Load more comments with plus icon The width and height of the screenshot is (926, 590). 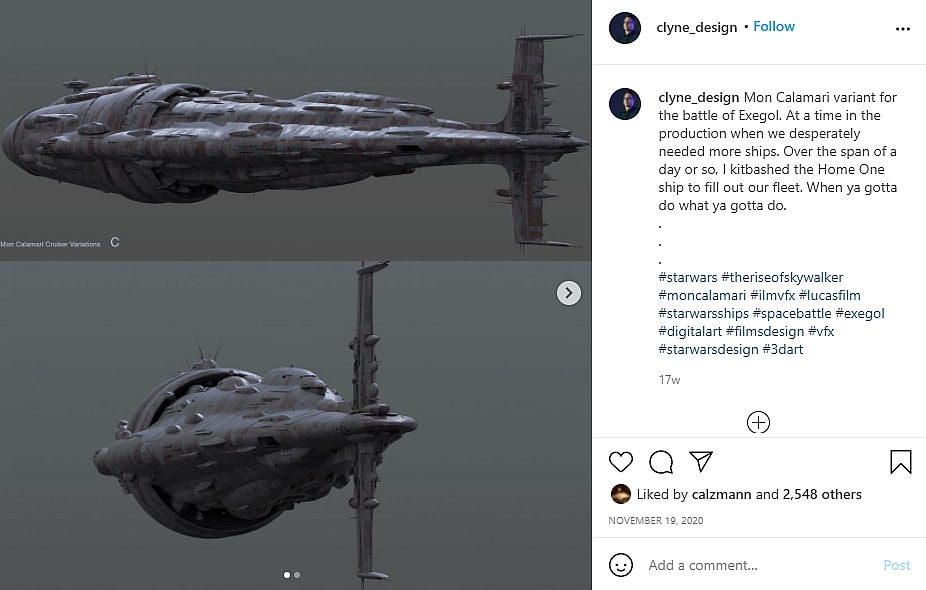point(759,423)
